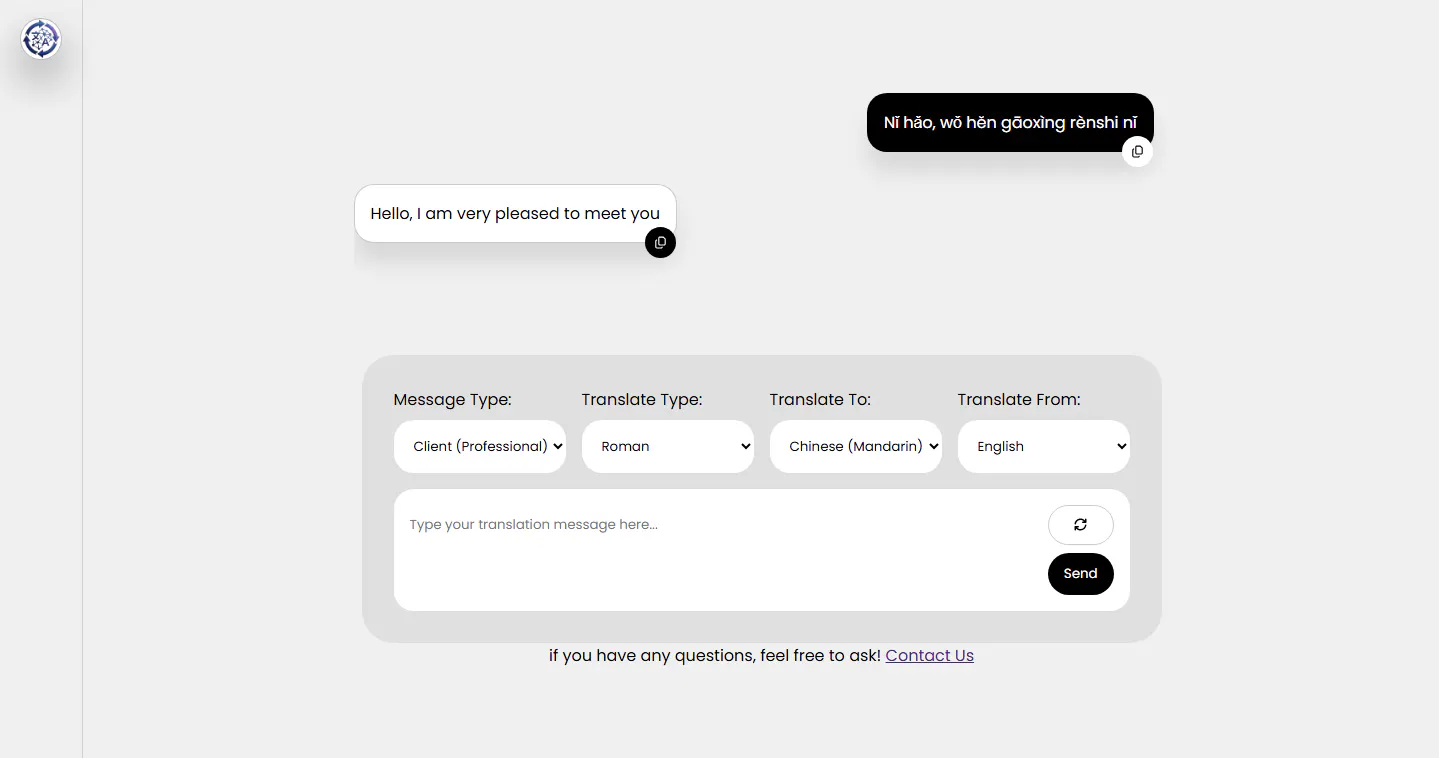
Task: Click the 'Hello, I am very pleased to meet you' bubble
Action: point(515,213)
